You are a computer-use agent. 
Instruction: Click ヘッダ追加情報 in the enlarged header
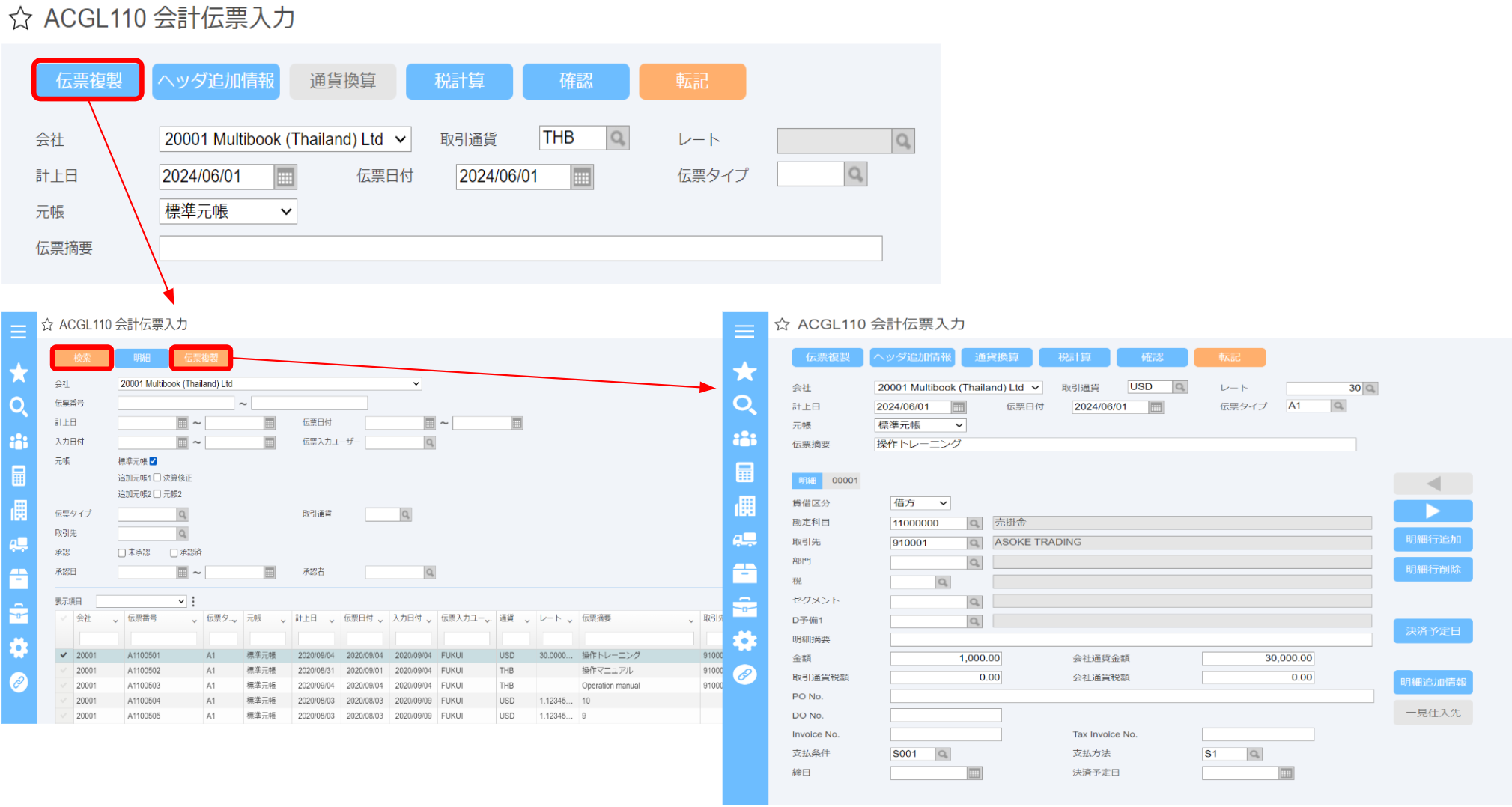[x=216, y=81]
